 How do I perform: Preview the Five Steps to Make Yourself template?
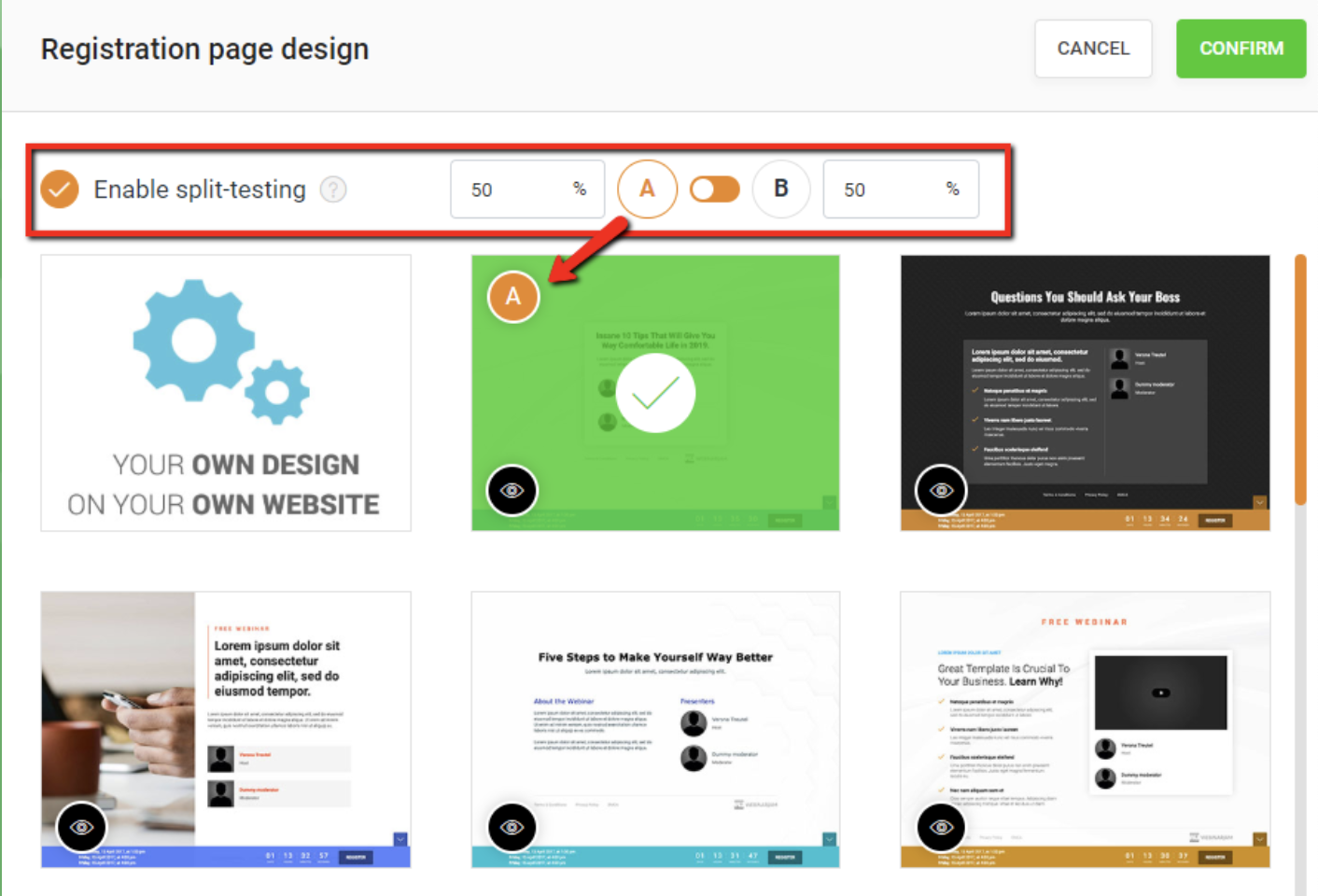[512, 827]
